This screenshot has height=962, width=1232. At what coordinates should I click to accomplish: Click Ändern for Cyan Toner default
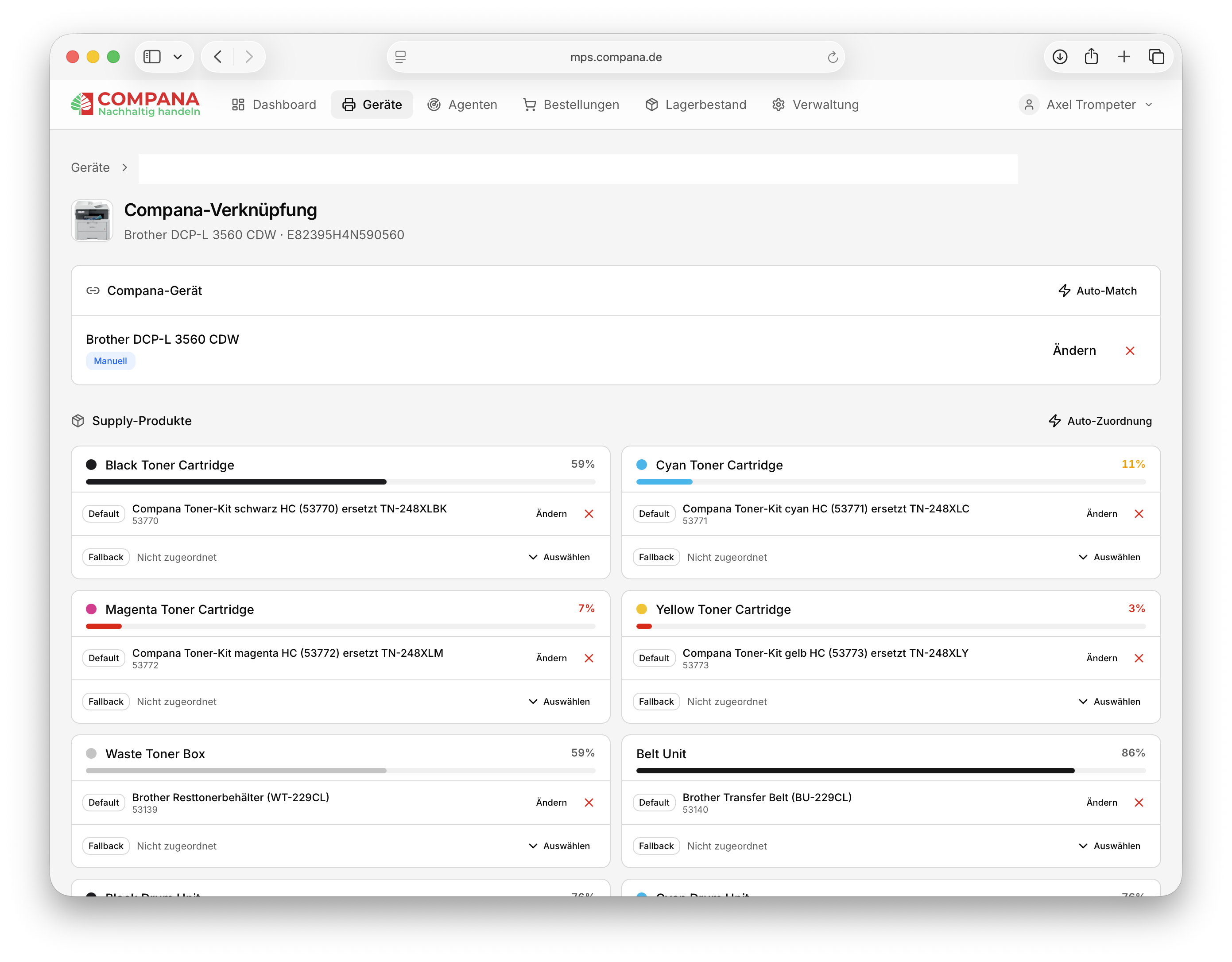click(x=1101, y=513)
